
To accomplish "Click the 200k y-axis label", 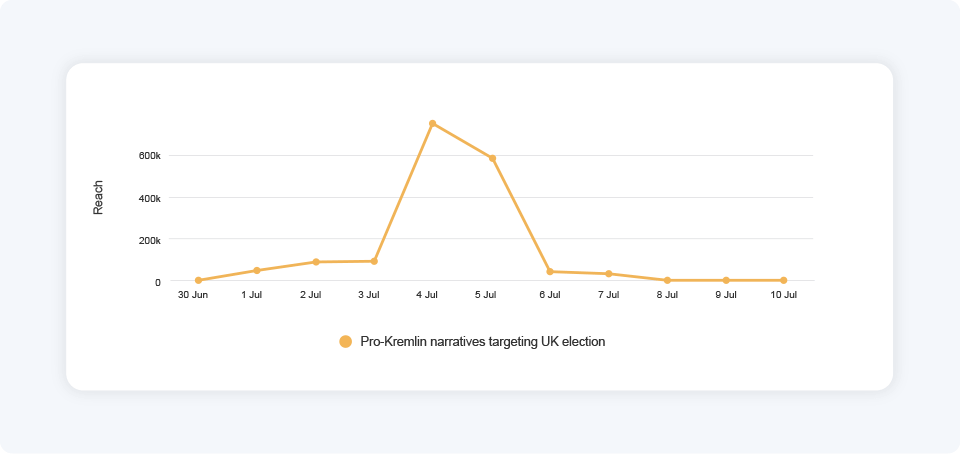I will tap(150, 240).
